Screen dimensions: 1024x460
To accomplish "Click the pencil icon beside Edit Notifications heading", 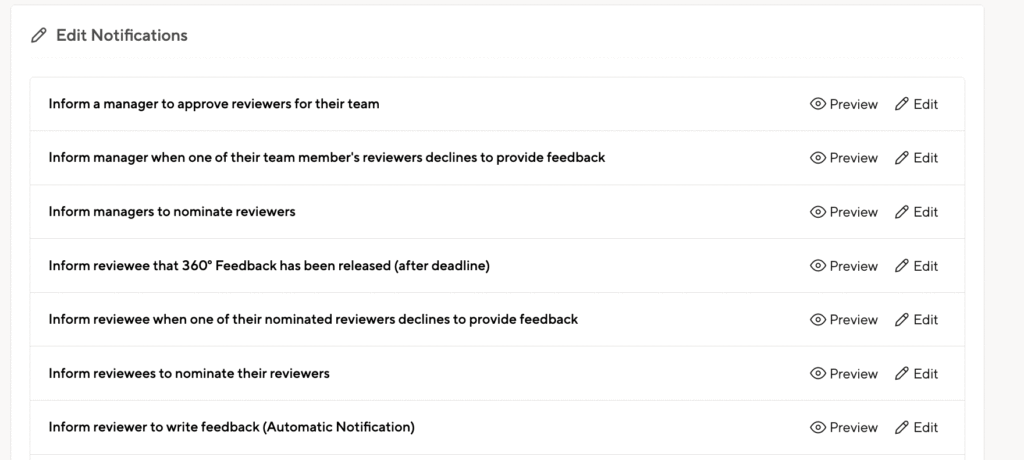I will click(x=39, y=35).
